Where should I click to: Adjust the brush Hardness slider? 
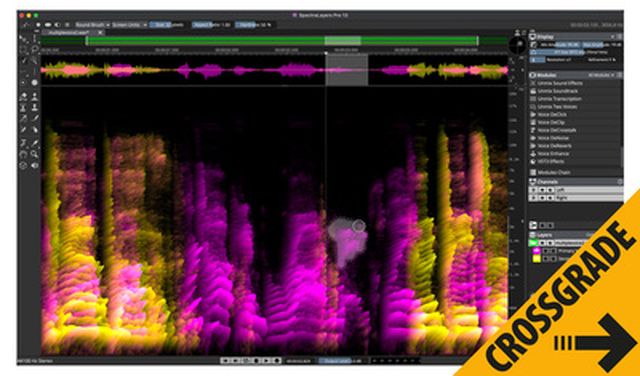click(253, 25)
